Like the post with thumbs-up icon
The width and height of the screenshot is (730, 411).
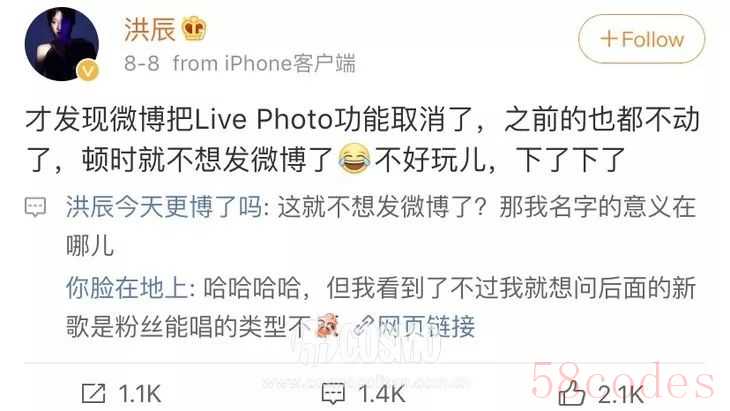[x=571, y=393]
